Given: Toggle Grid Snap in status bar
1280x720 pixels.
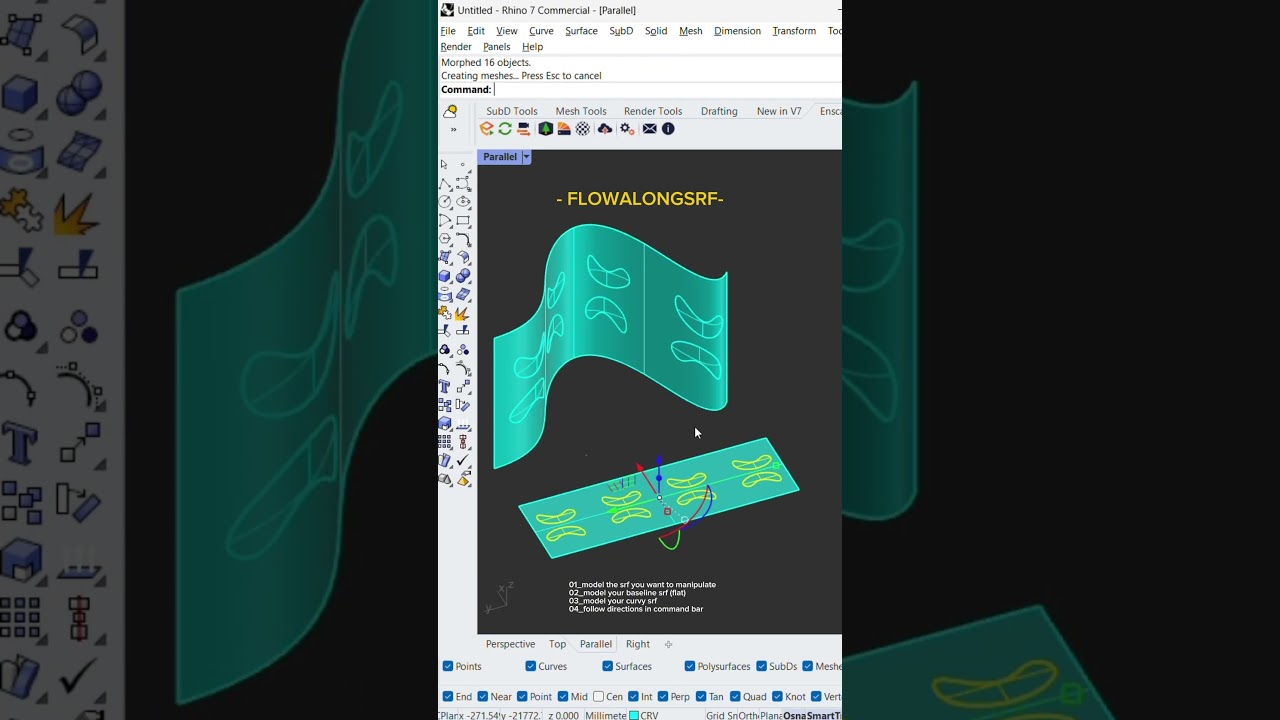Looking at the screenshot, I should 722,715.
